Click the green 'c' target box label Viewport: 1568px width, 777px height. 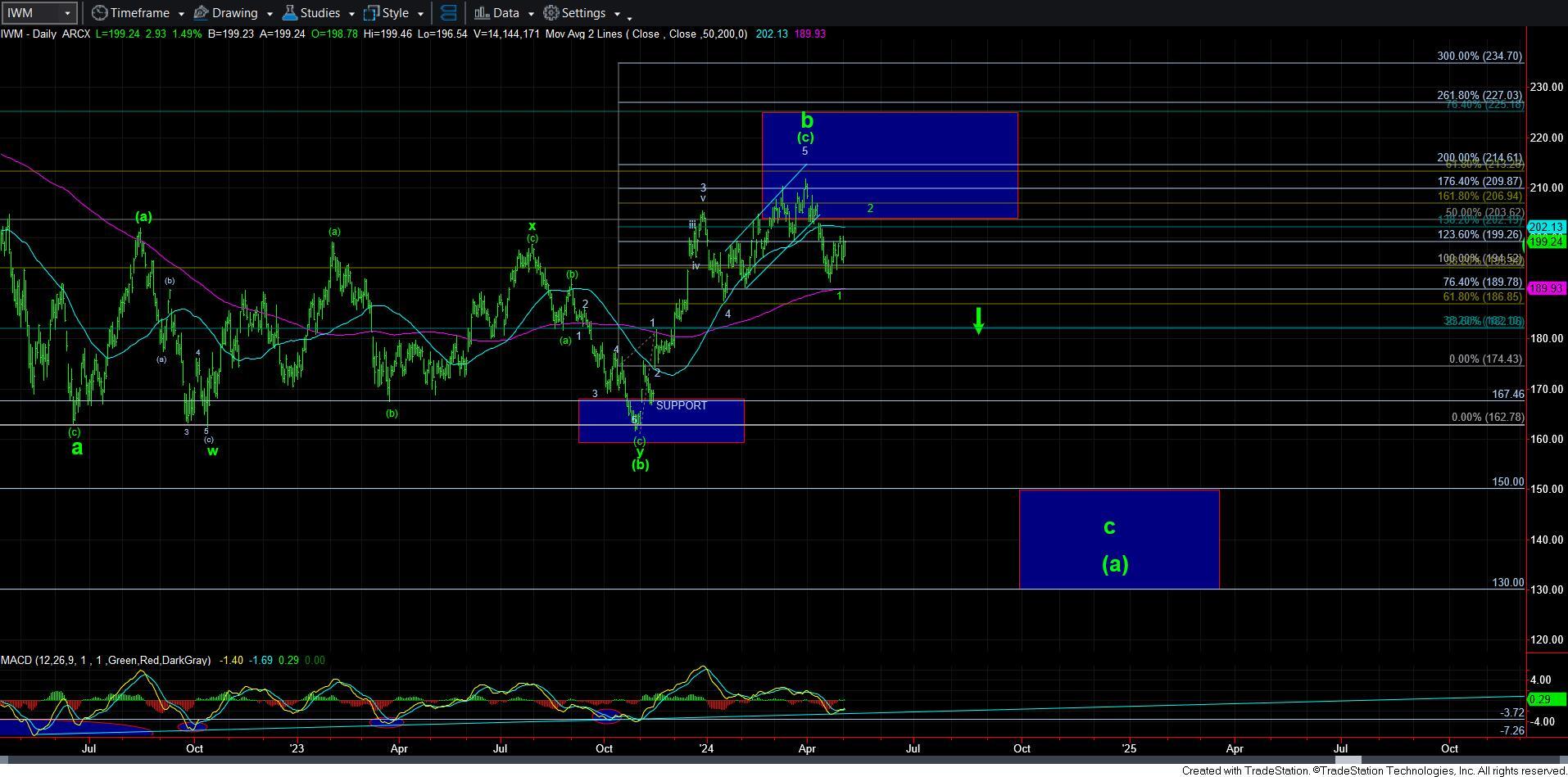click(x=1109, y=526)
